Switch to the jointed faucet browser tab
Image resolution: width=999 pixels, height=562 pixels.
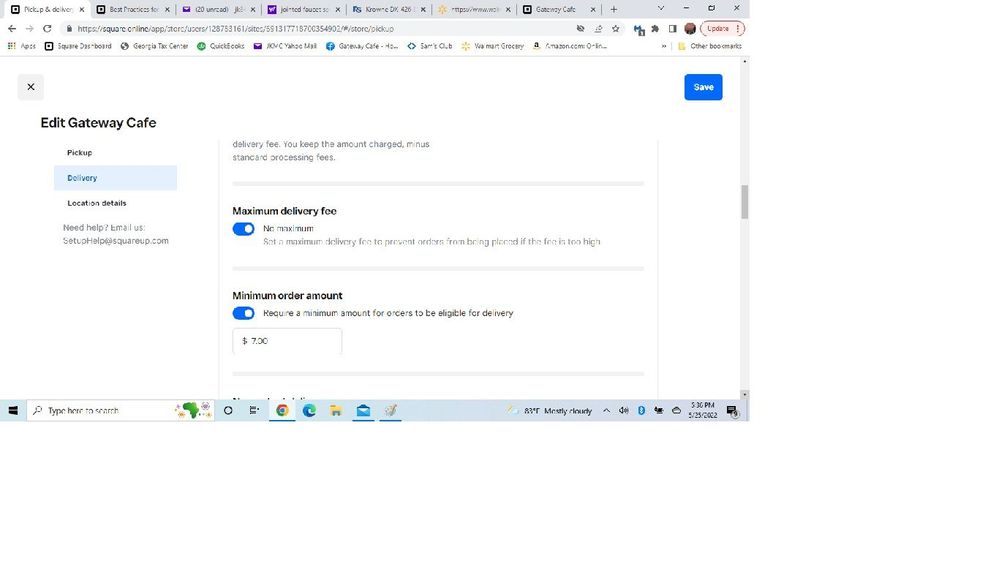[304, 10]
